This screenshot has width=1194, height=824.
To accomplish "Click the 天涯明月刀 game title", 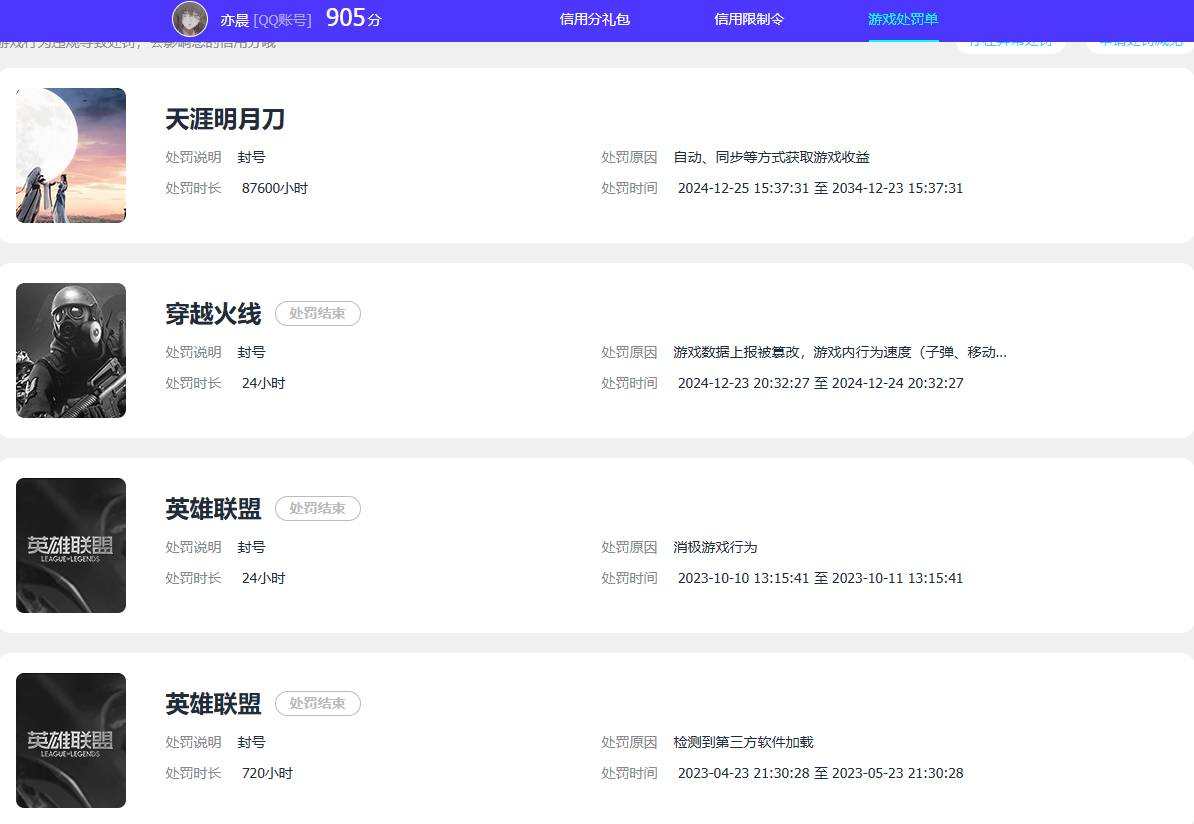I will [225, 119].
